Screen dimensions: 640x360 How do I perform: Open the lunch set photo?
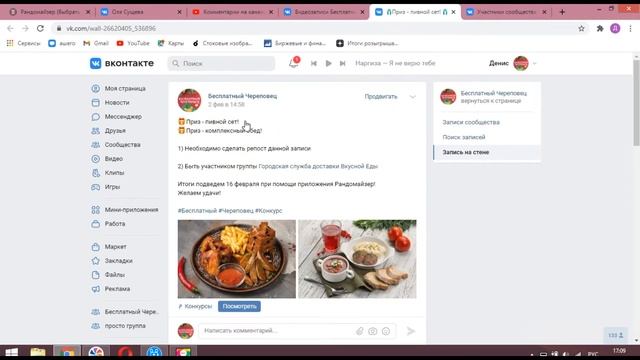coord(357,259)
